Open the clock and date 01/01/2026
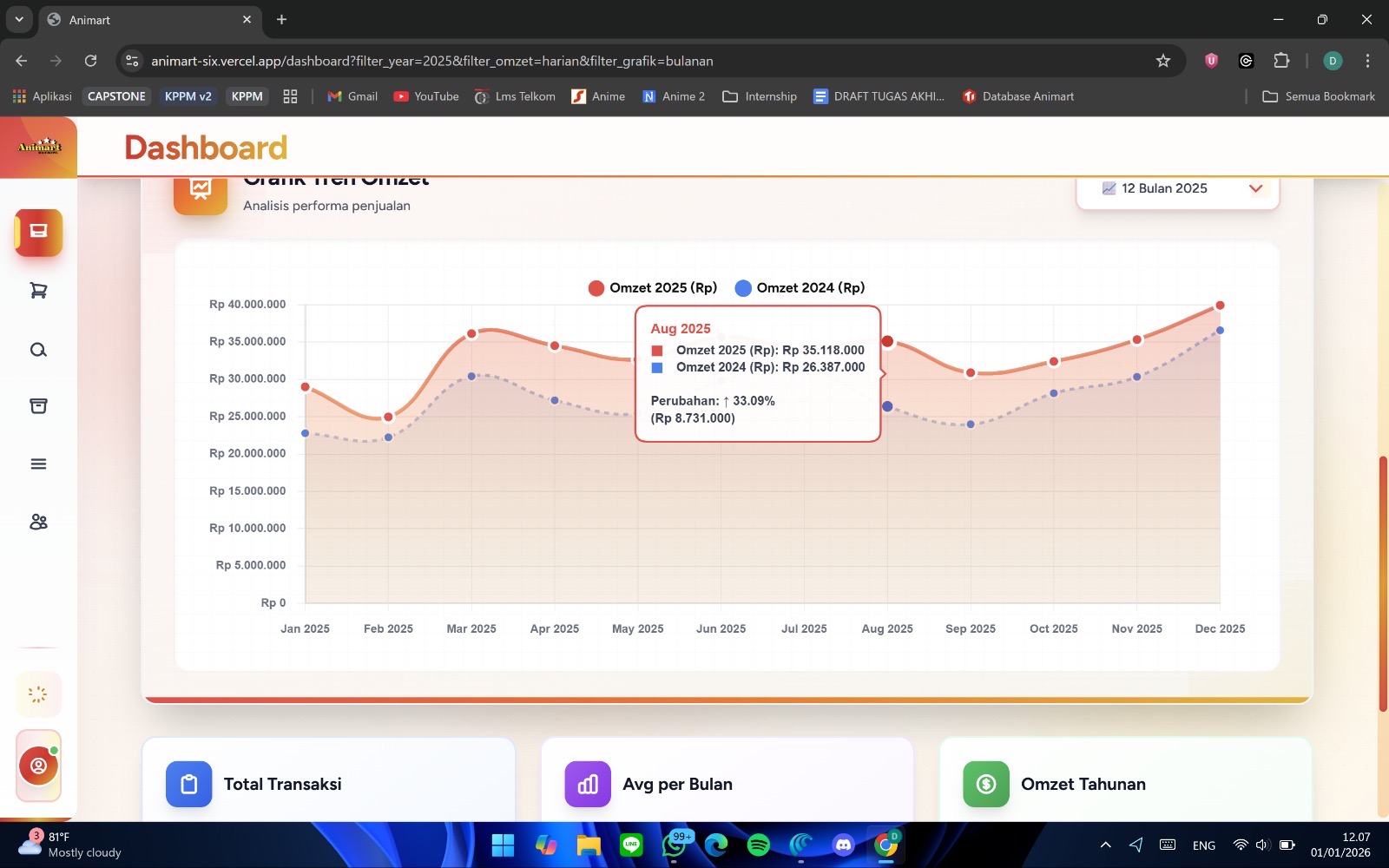1389x868 pixels. 1340,845
